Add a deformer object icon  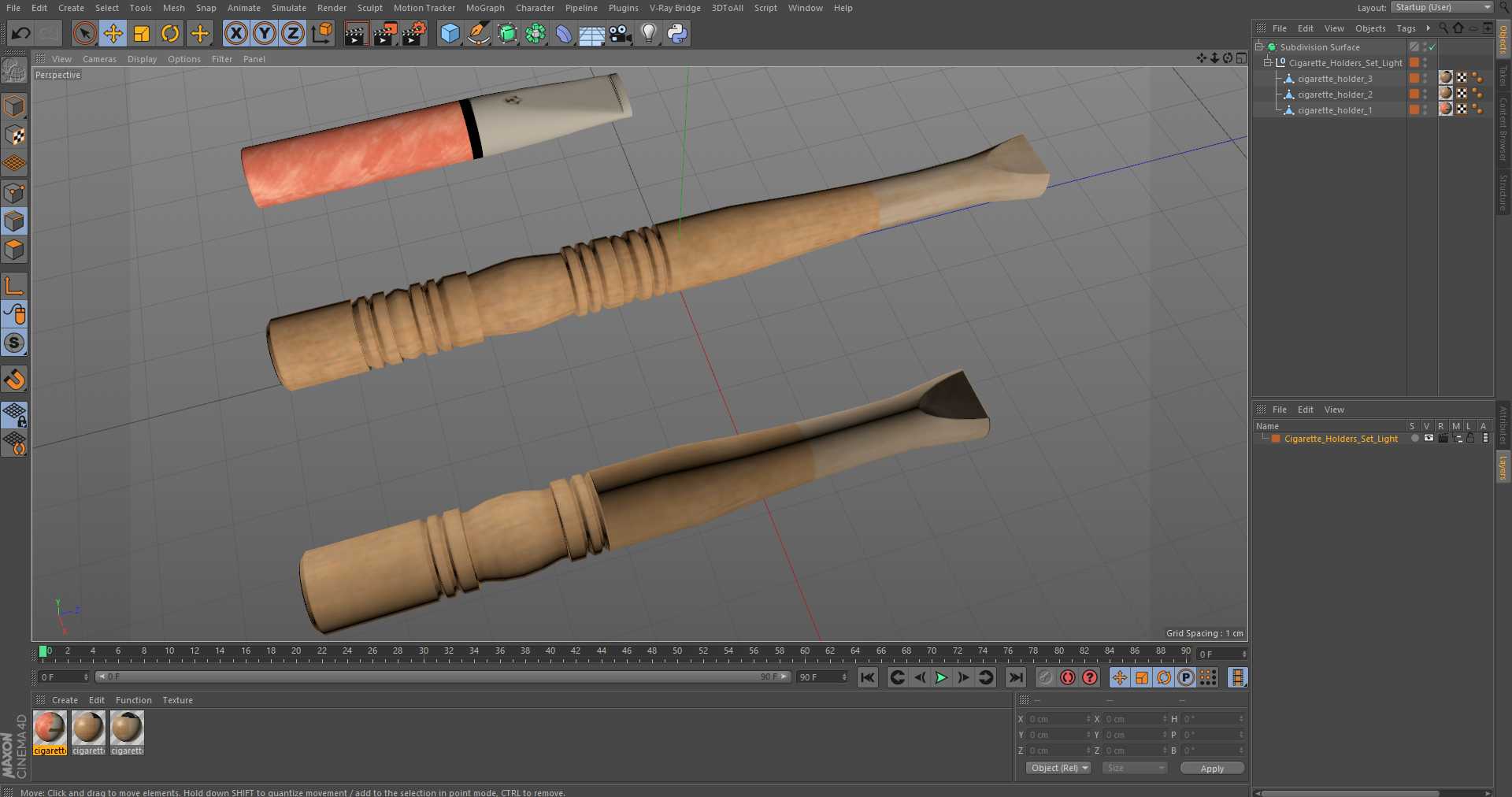pos(564,33)
